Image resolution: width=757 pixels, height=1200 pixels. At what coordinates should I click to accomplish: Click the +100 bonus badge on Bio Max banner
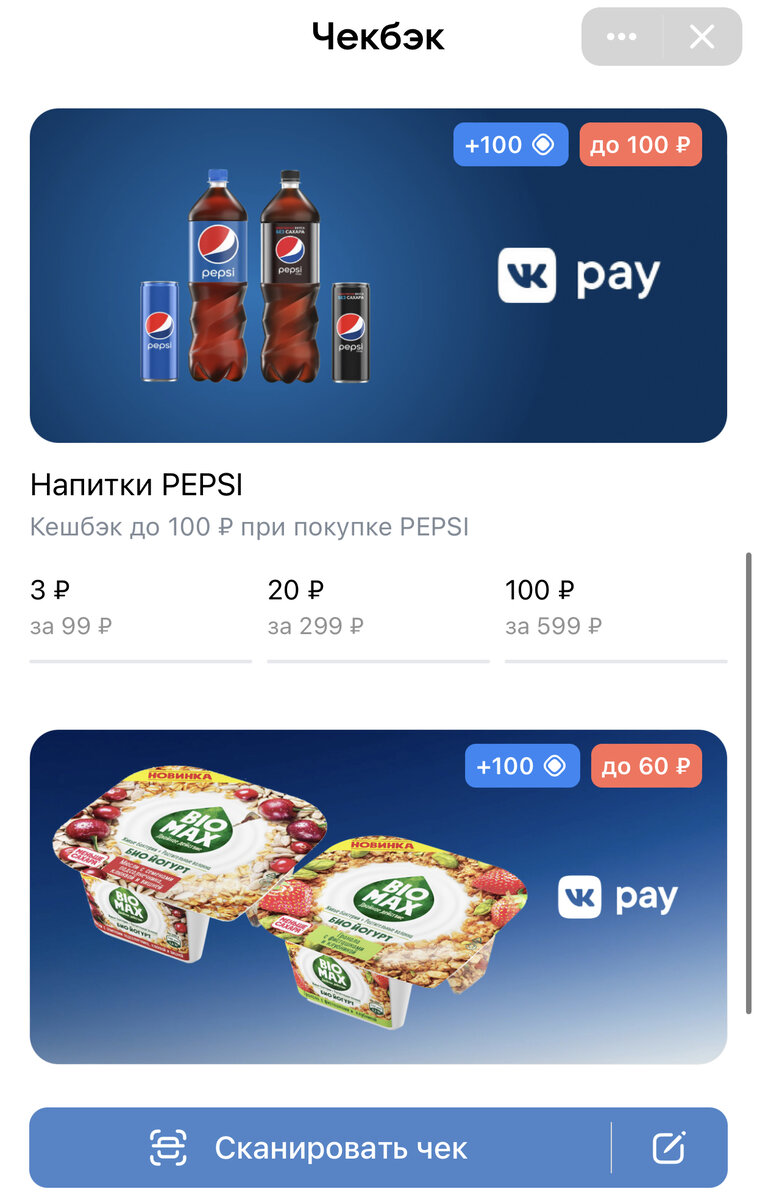coord(522,766)
